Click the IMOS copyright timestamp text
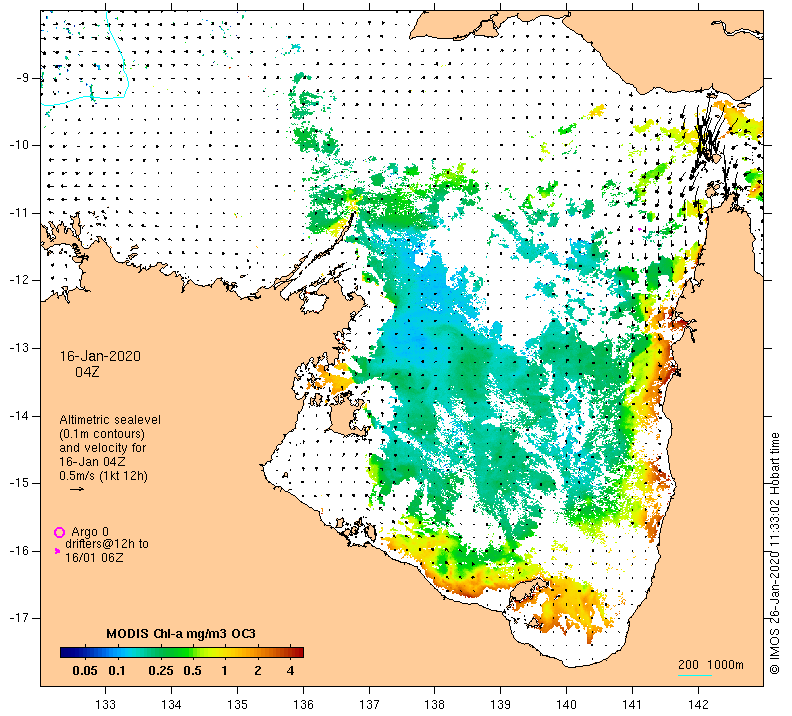 click(x=774, y=553)
